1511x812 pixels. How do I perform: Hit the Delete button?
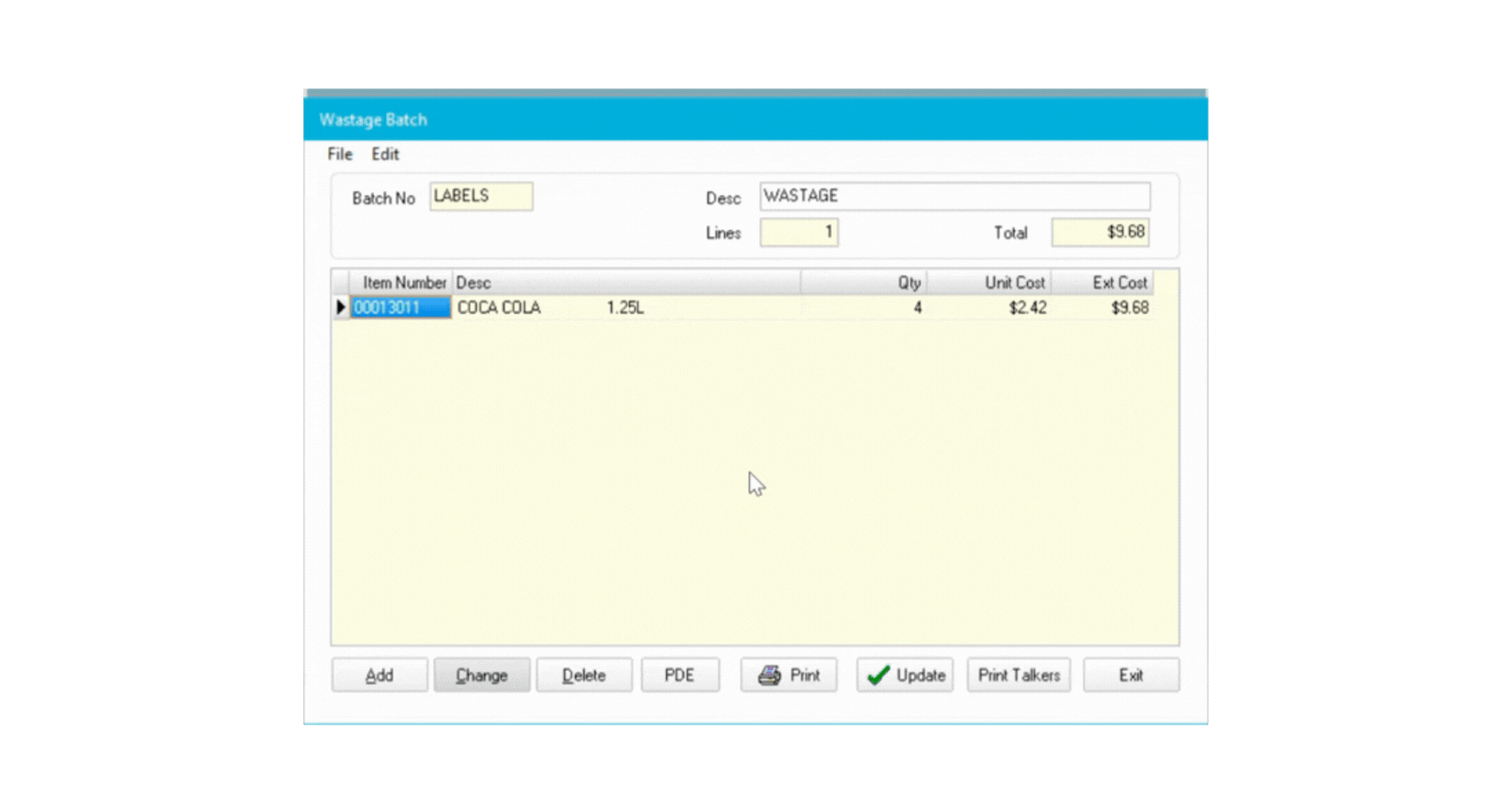pyautogui.click(x=584, y=675)
